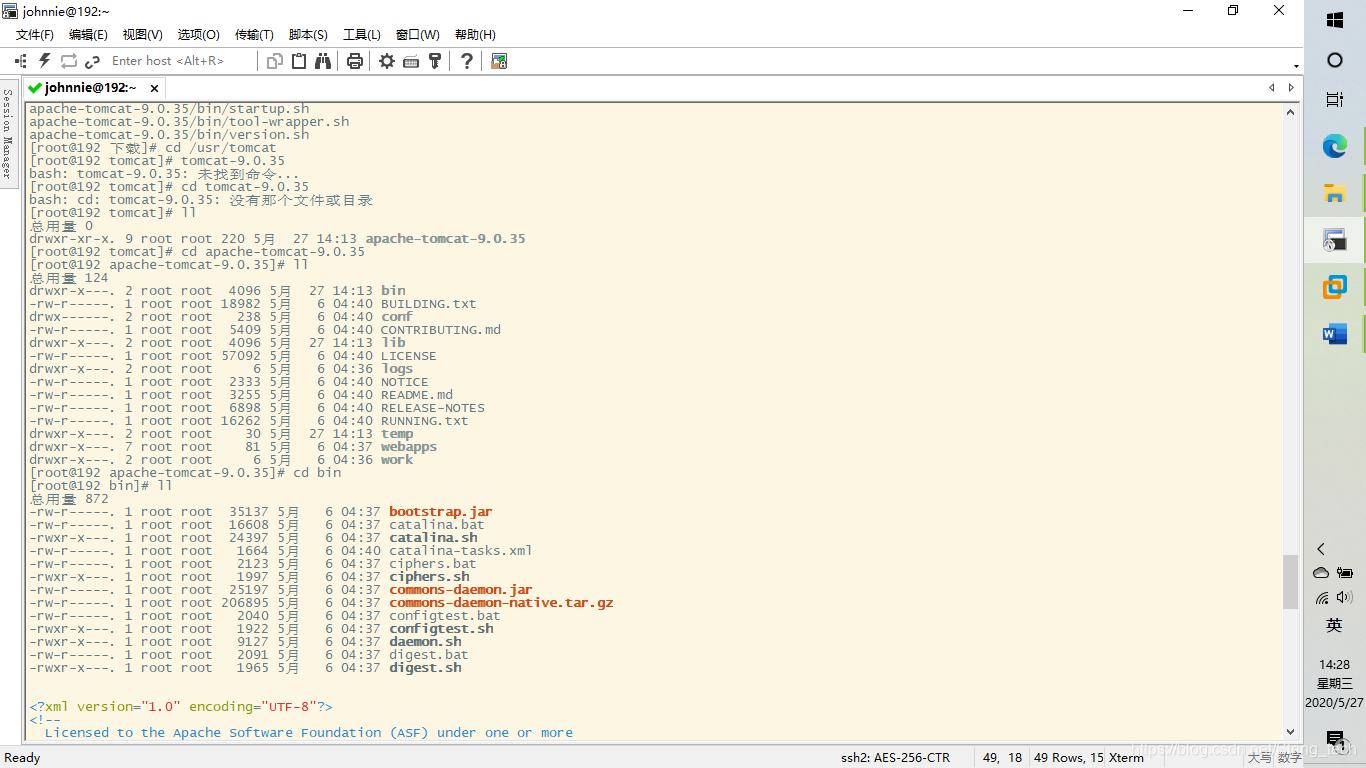Open Help via the question mark icon
The width and height of the screenshot is (1366, 768).
tap(467, 61)
